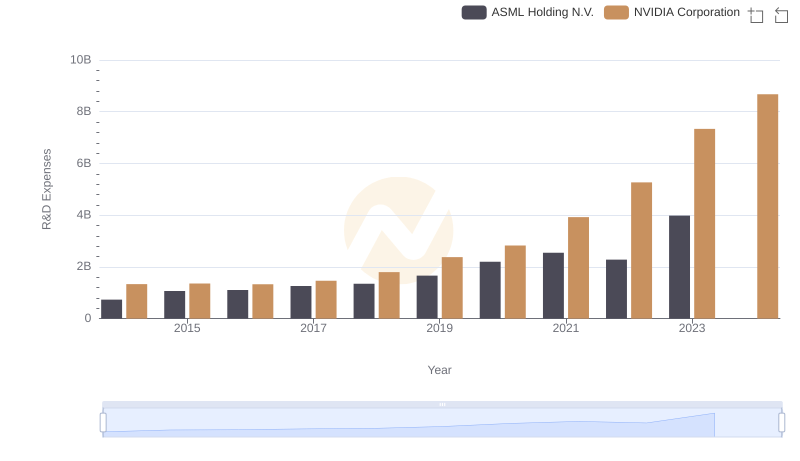Click the 2021 x-axis label

click(565, 328)
